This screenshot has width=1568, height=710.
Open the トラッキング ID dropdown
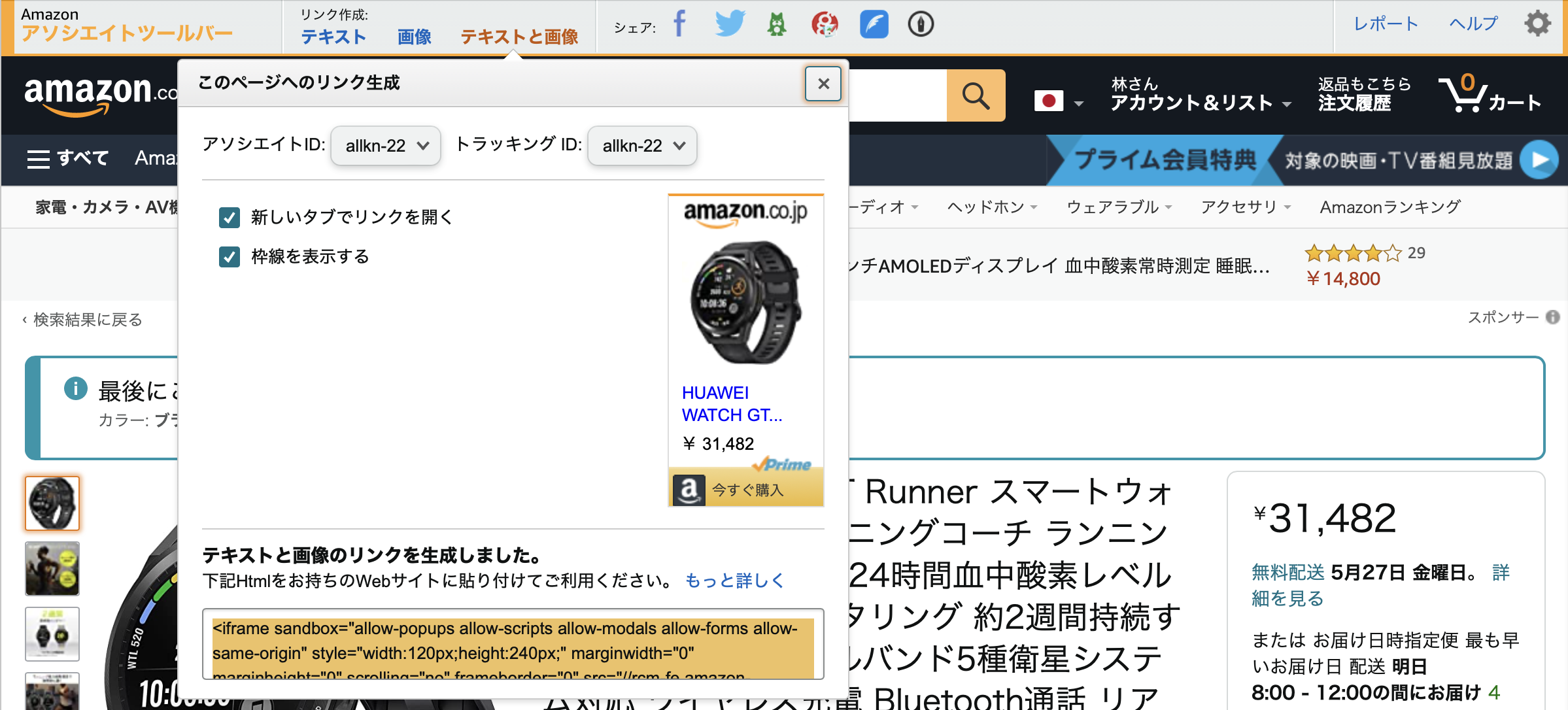642,145
